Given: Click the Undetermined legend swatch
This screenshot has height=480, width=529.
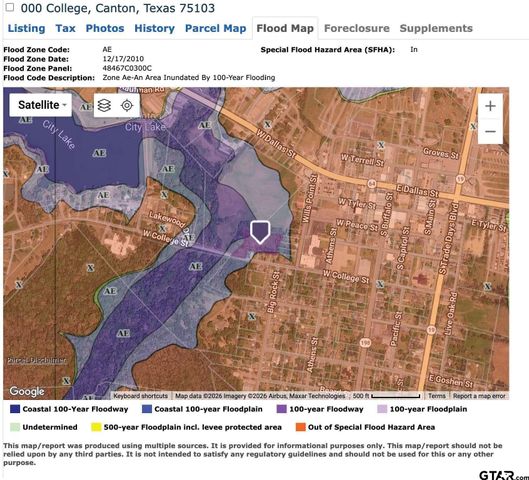Looking at the screenshot, I should pyautogui.click(x=15, y=427).
